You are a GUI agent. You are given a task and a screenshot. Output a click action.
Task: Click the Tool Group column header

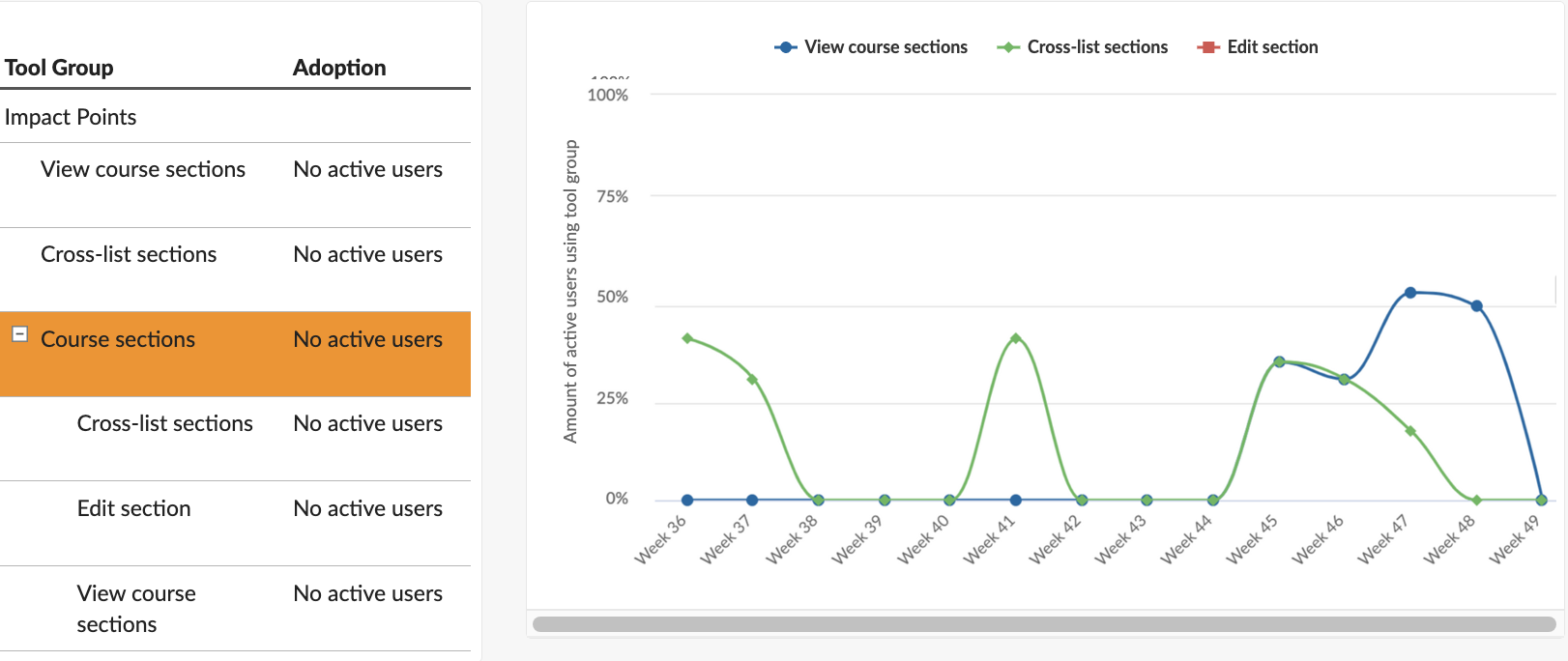pos(59,68)
